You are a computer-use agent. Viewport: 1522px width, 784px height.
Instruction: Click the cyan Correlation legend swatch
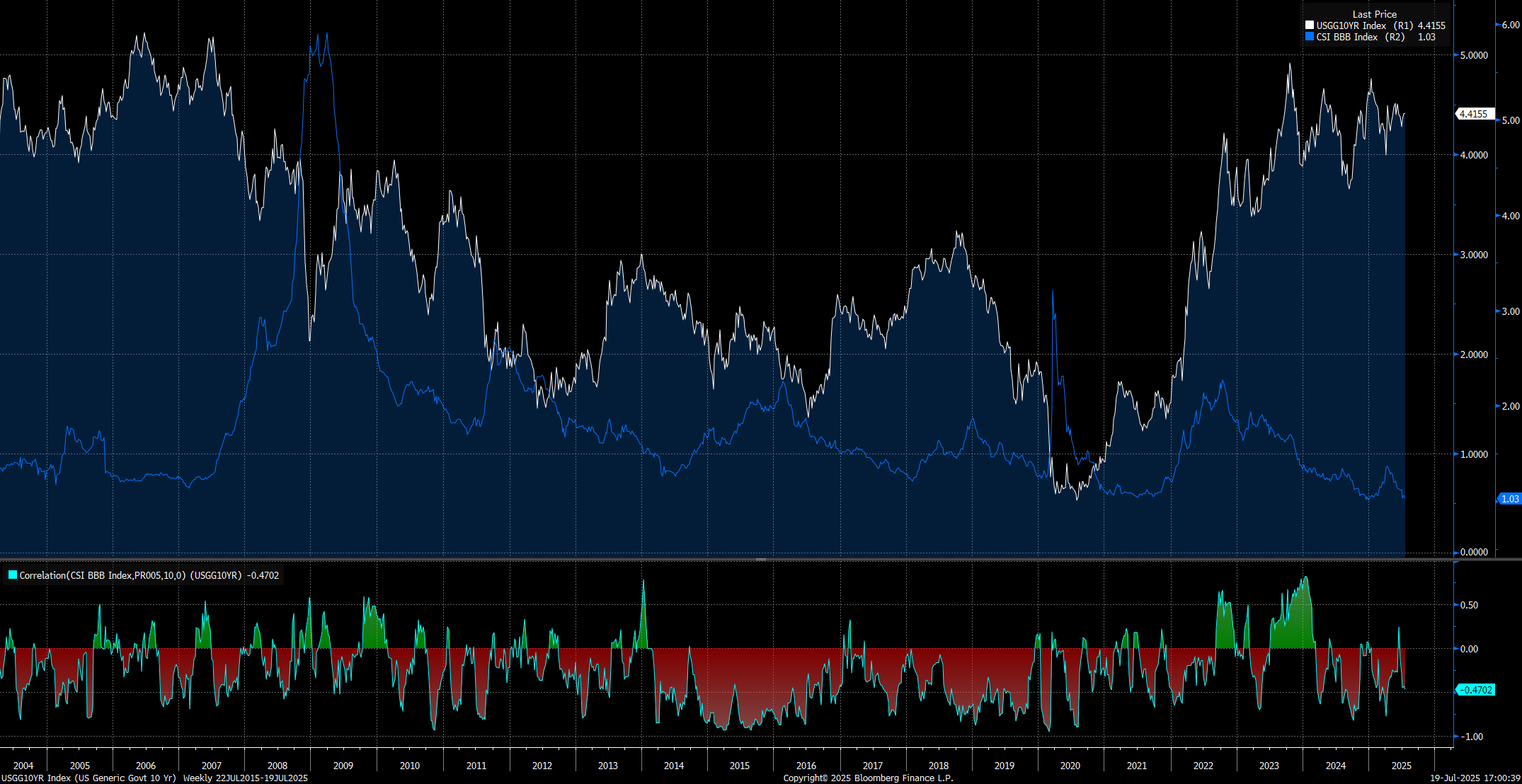pyautogui.click(x=12, y=575)
